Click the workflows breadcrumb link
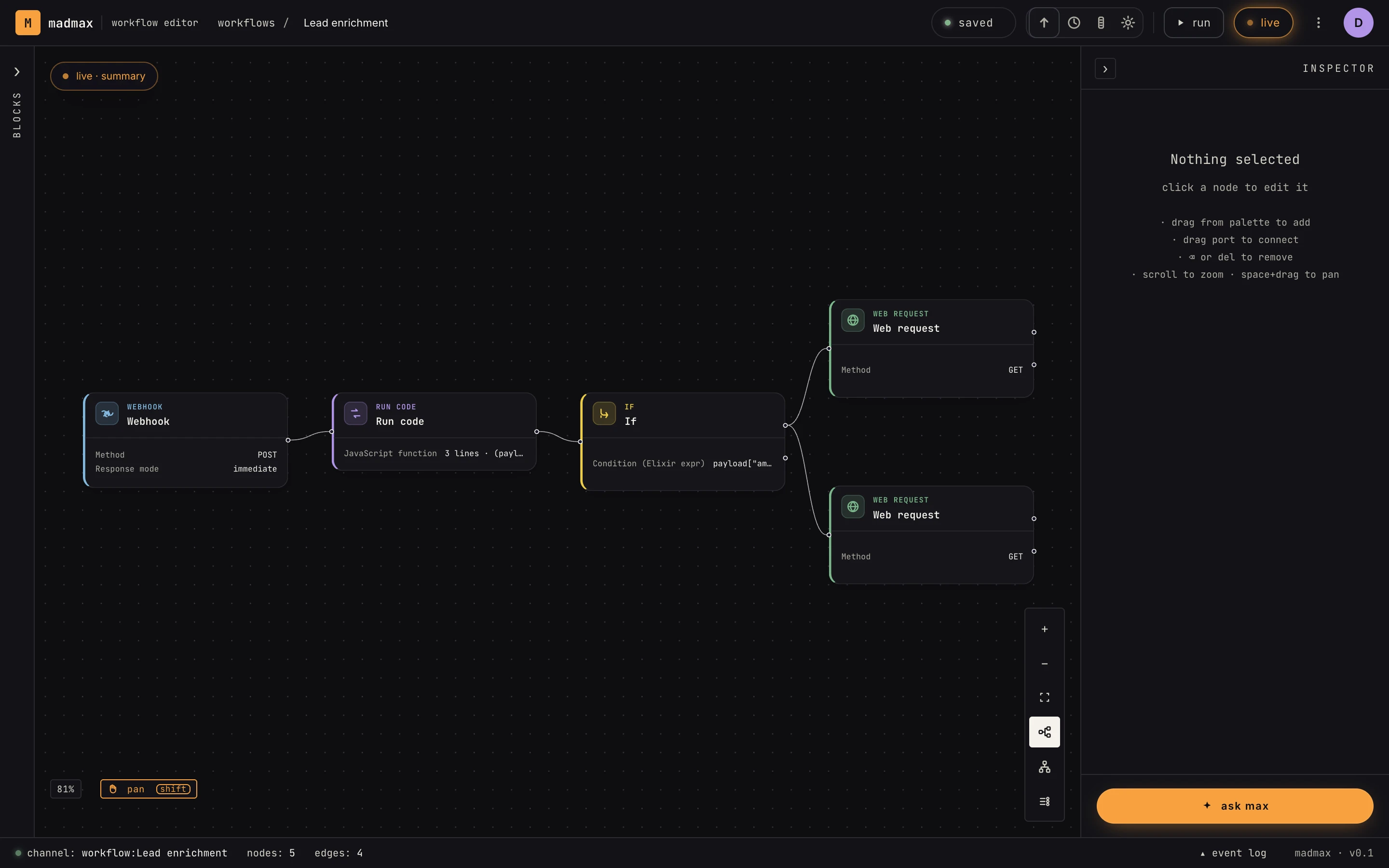Image resolution: width=1389 pixels, height=868 pixels. pos(246,23)
